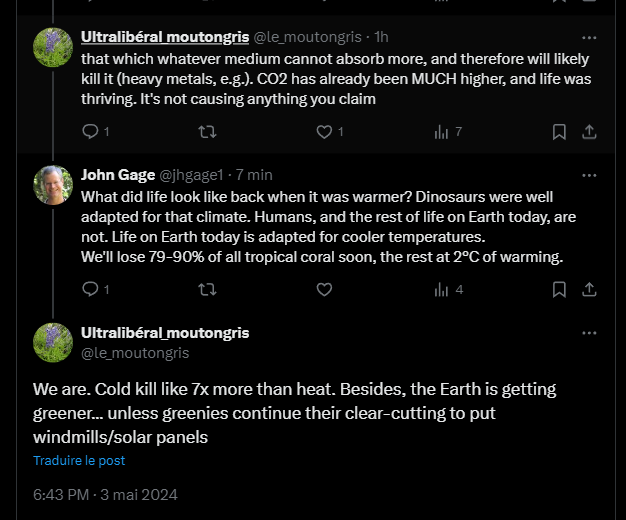Reply to the first moutongris tweet
The image size is (626, 520).
(90, 132)
